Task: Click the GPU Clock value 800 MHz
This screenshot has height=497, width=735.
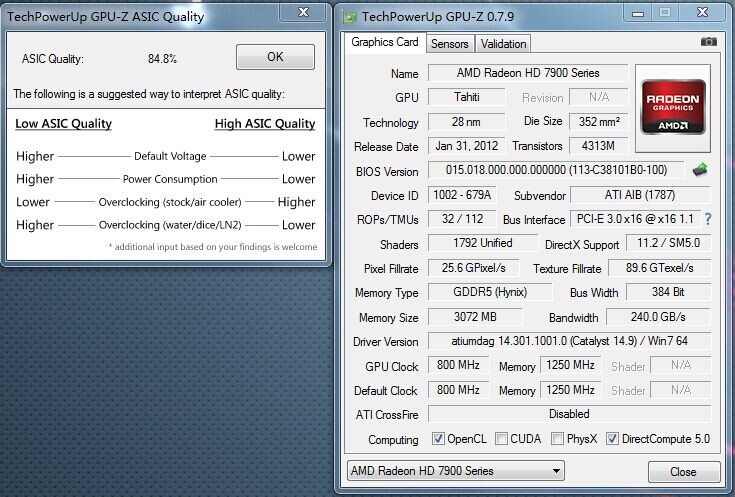Action: pos(458,365)
